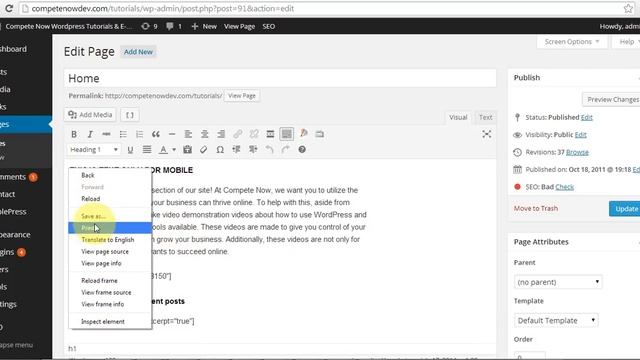
Task: Decrease indent of paragraph
Action: pos(236,150)
